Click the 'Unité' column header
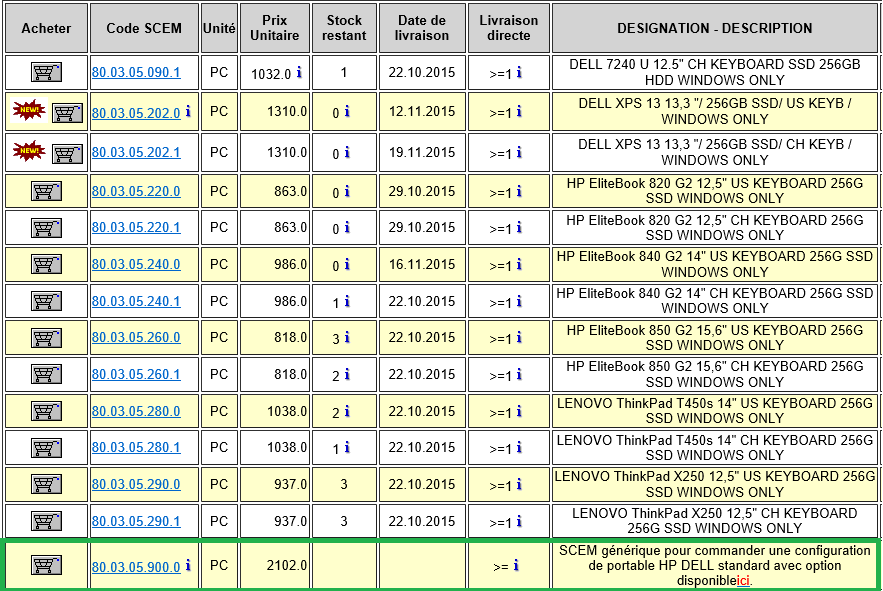The width and height of the screenshot is (883, 591). click(x=219, y=28)
